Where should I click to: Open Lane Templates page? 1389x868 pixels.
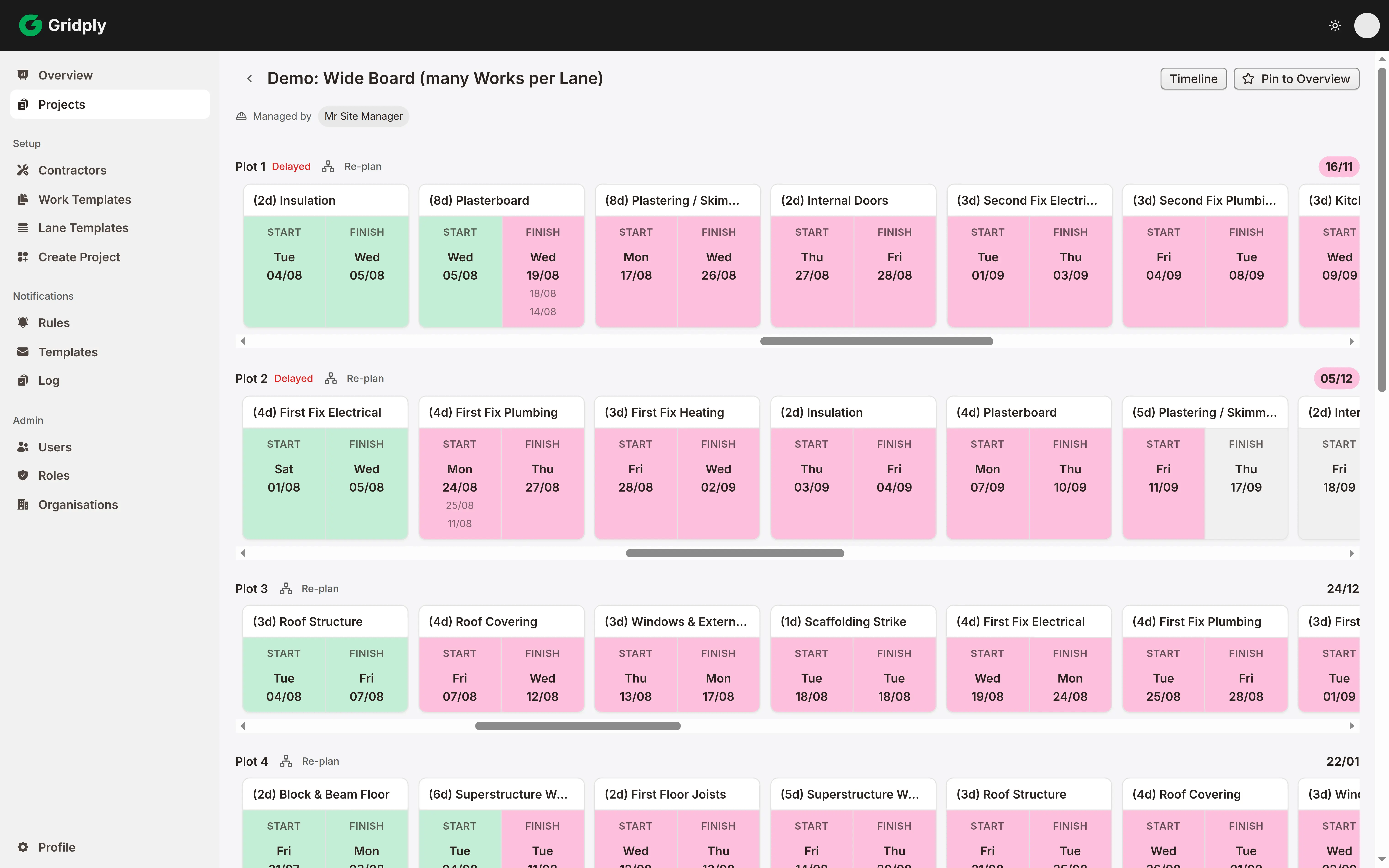[x=110, y=228]
